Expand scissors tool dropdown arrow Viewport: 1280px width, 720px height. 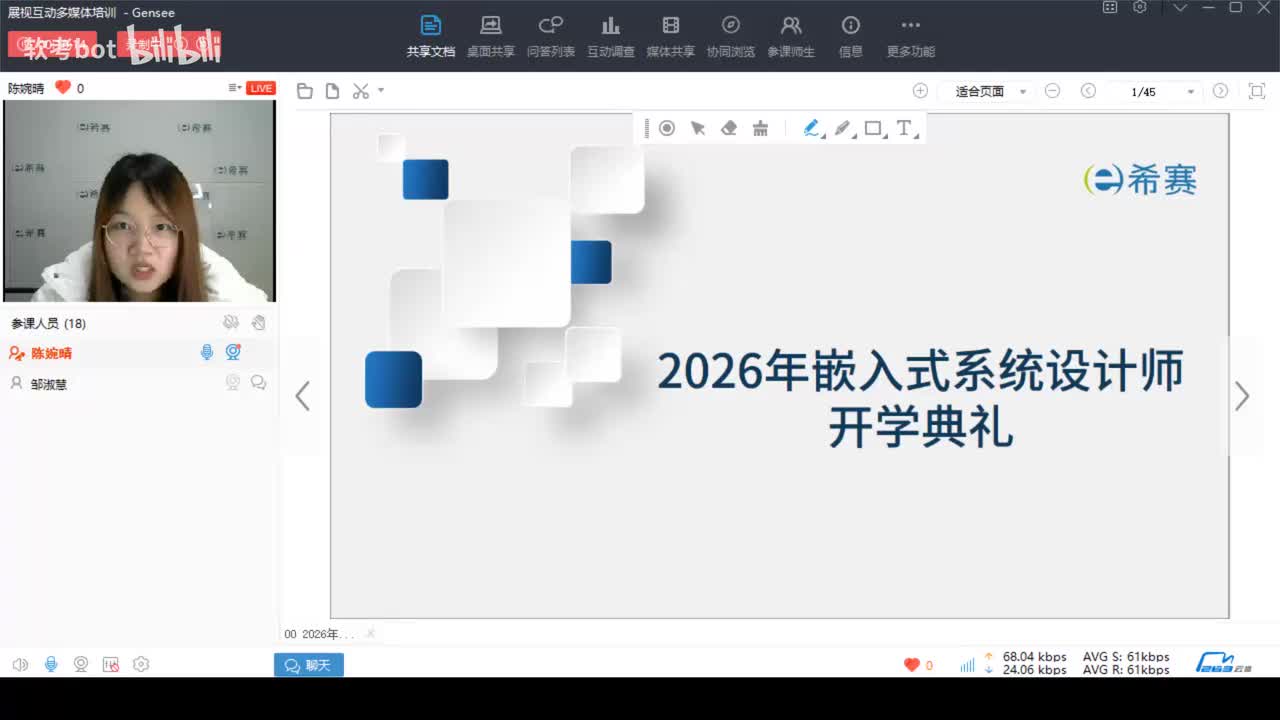click(x=381, y=91)
